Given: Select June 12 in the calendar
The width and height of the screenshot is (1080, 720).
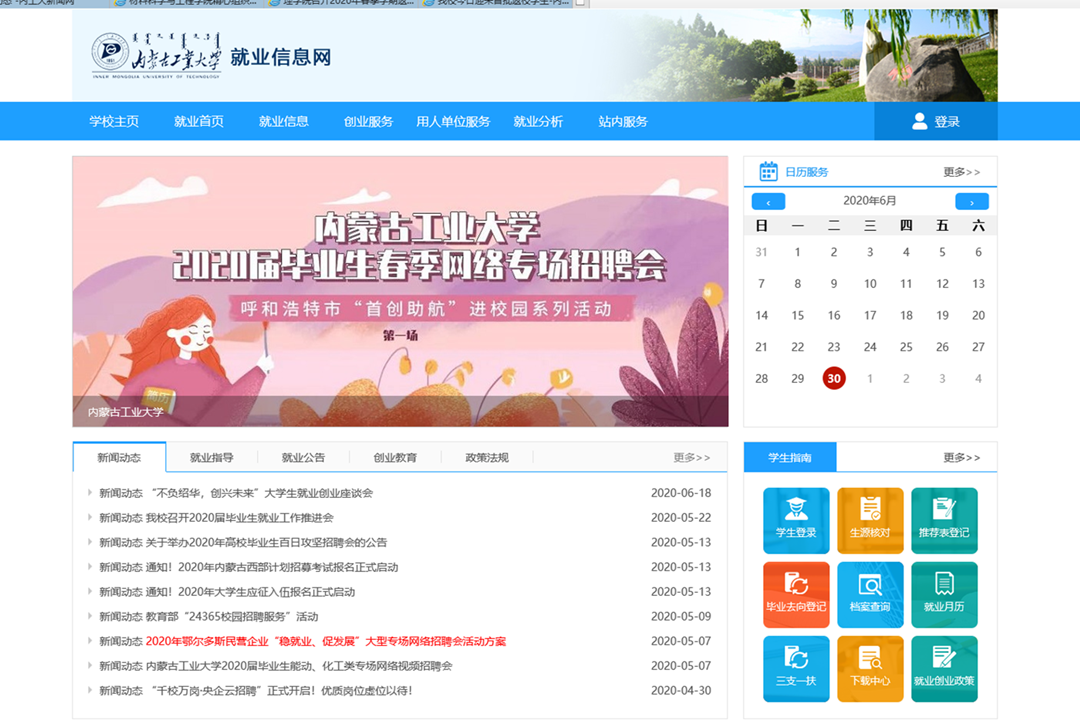Looking at the screenshot, I should tap(942, 284).
